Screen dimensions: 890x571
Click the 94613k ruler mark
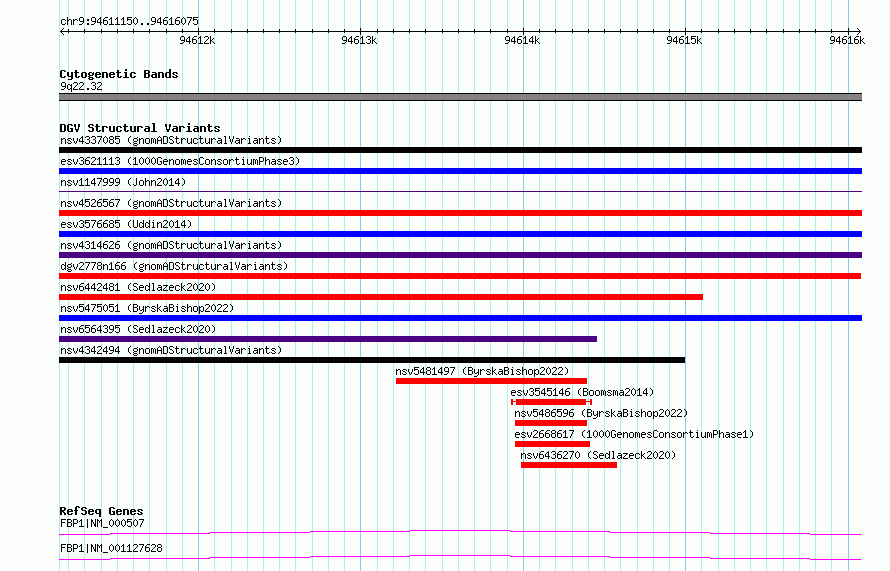pos(359,40)
